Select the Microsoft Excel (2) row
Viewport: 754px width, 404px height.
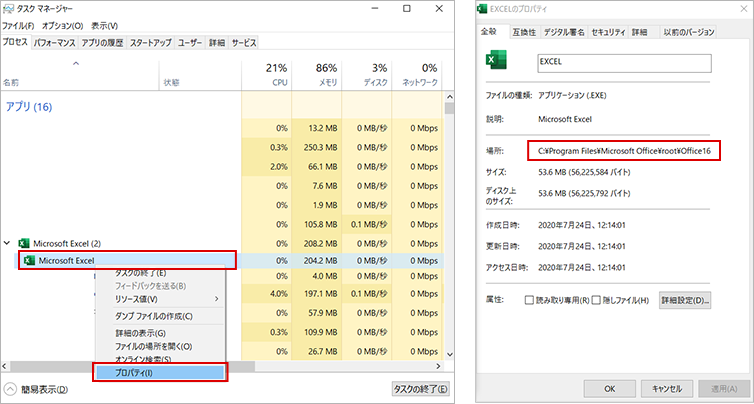[x=221, y=243]
